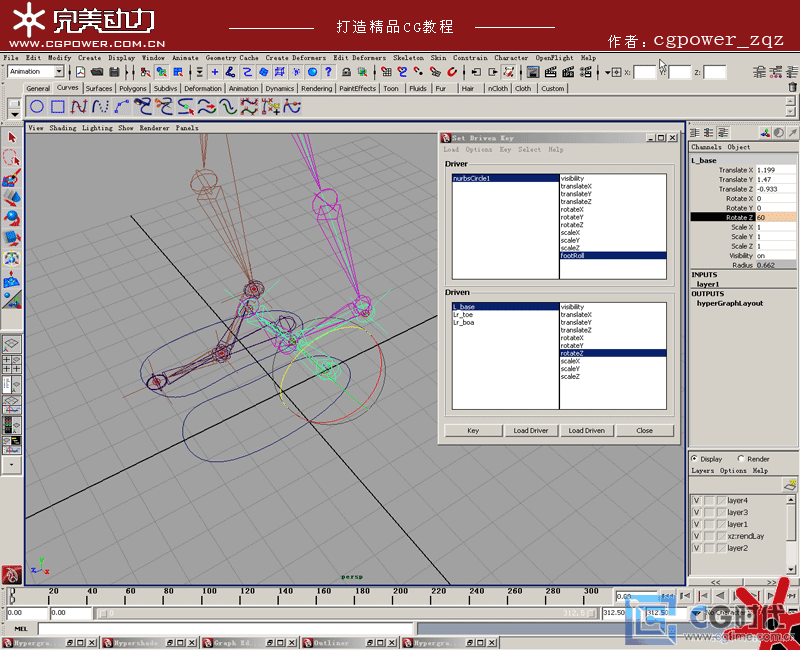Open the shelf menu arrow button
Viewport: 800px width, 650px height.
[14, 115]
